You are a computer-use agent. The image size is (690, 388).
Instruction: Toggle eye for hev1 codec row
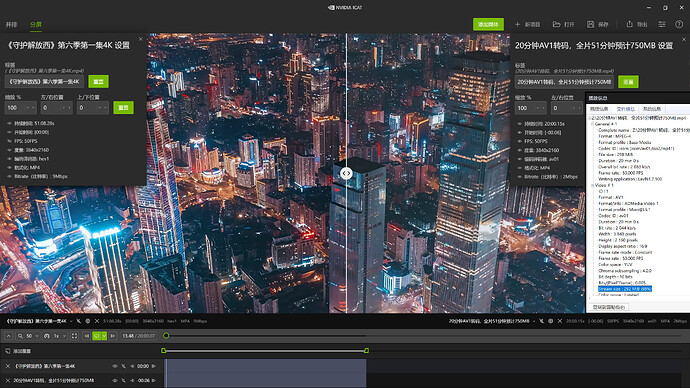(x=9, y=159)
